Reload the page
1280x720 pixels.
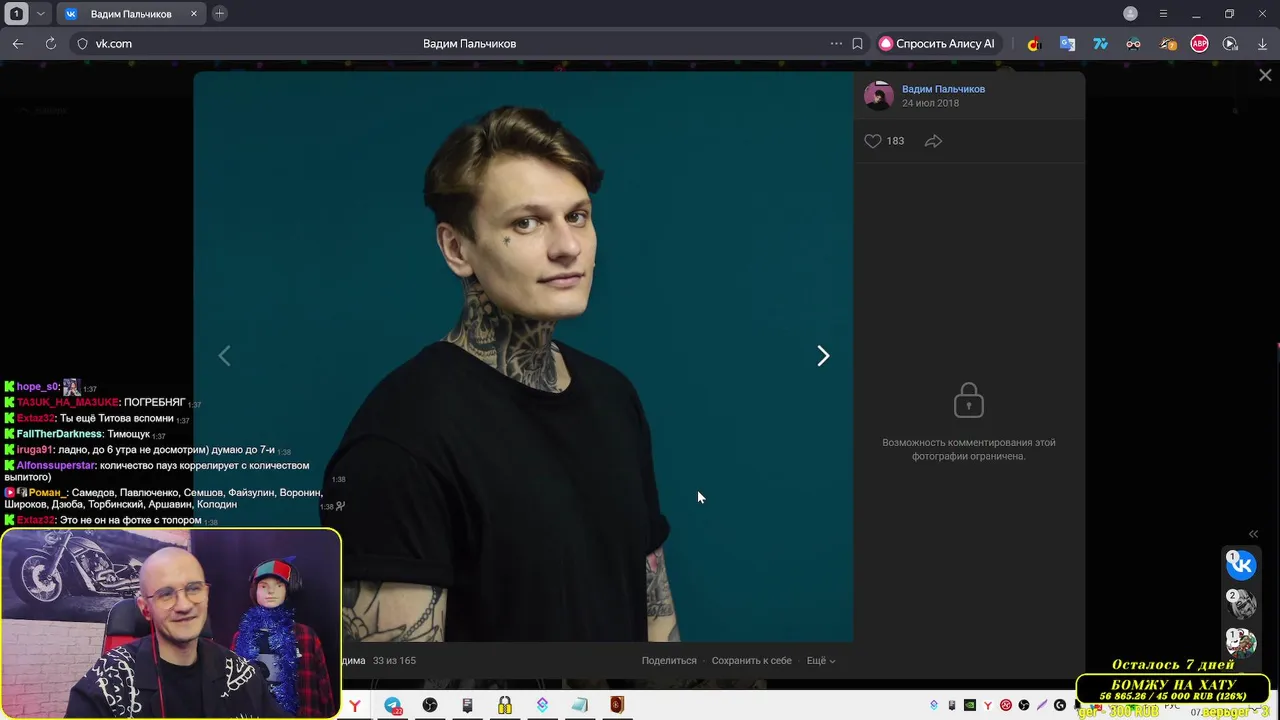coord(51,44)
